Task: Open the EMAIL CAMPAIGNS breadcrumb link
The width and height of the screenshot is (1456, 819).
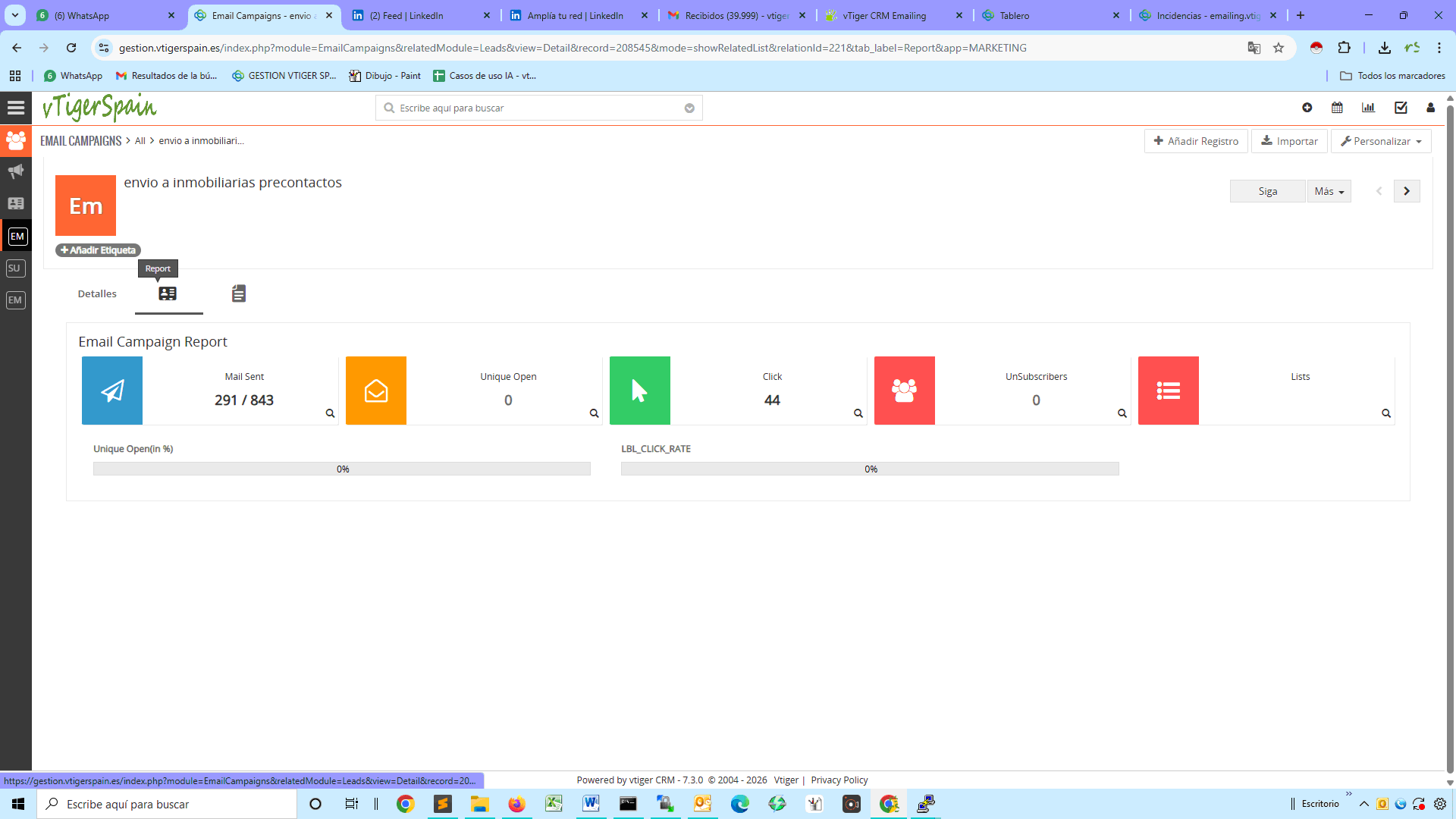Action: click(80, 140)
